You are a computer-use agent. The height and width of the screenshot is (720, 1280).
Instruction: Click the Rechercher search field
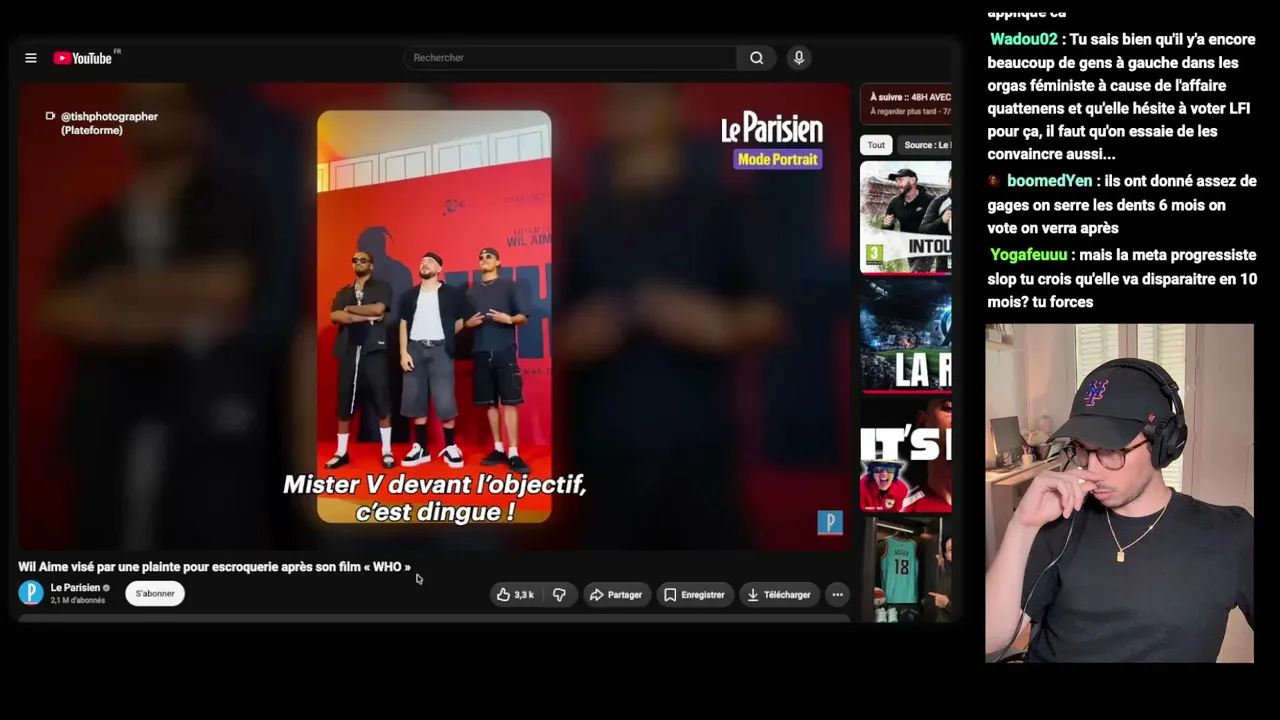pos(570,58)
